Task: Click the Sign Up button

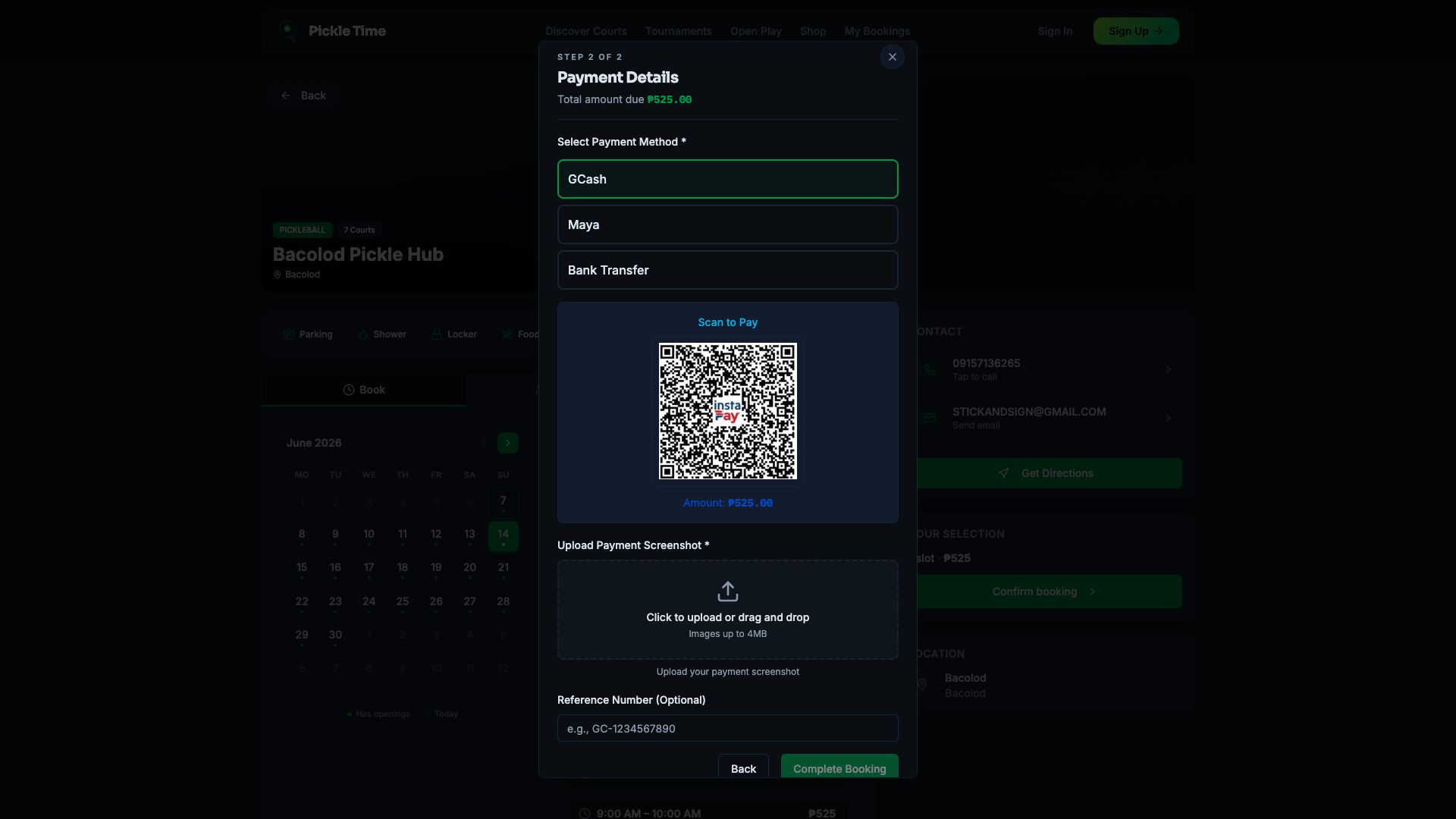Action: click(x=1136, y=31)
